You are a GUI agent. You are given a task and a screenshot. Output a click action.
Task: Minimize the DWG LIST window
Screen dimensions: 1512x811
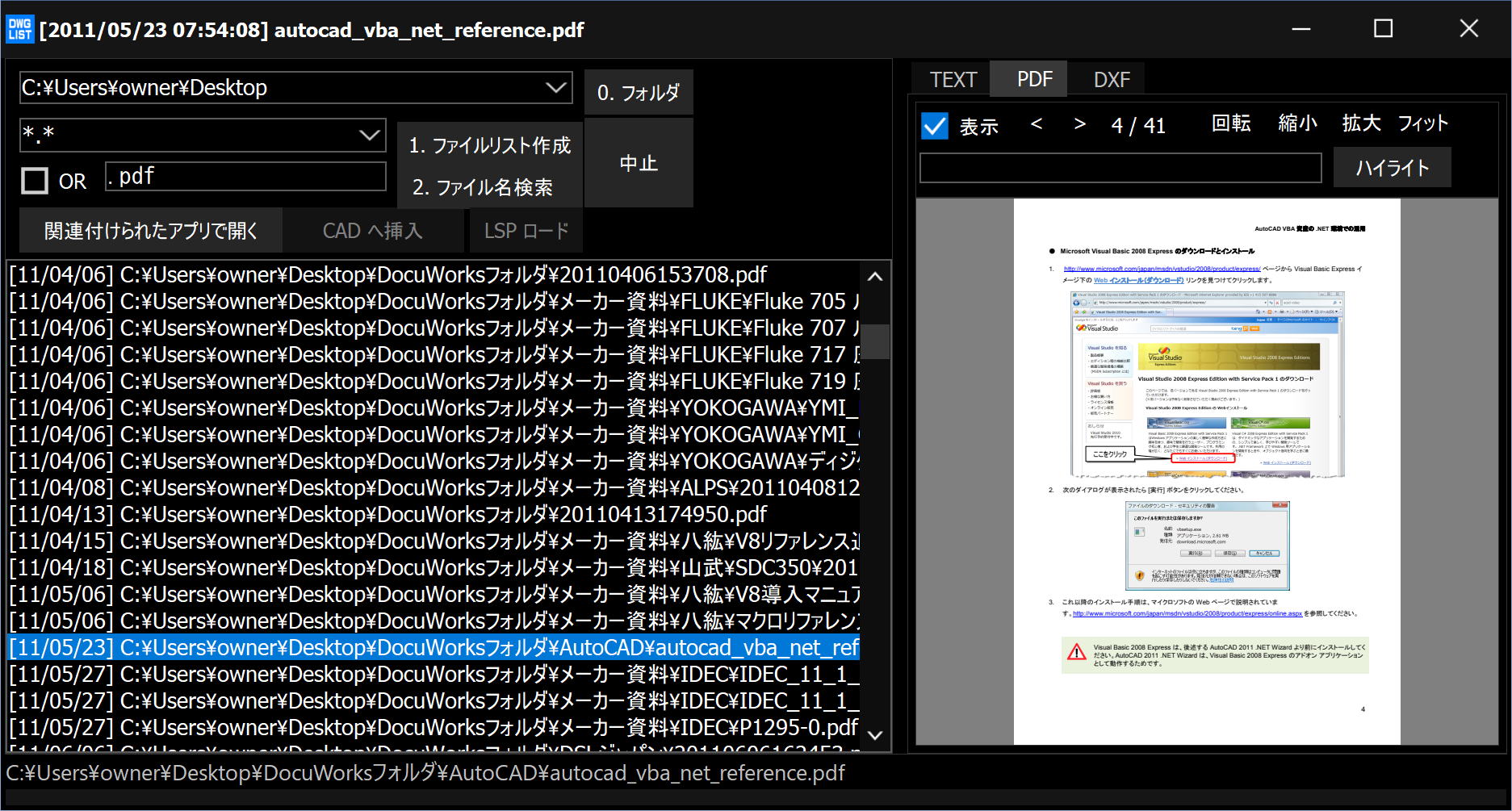coord(1300,29)
